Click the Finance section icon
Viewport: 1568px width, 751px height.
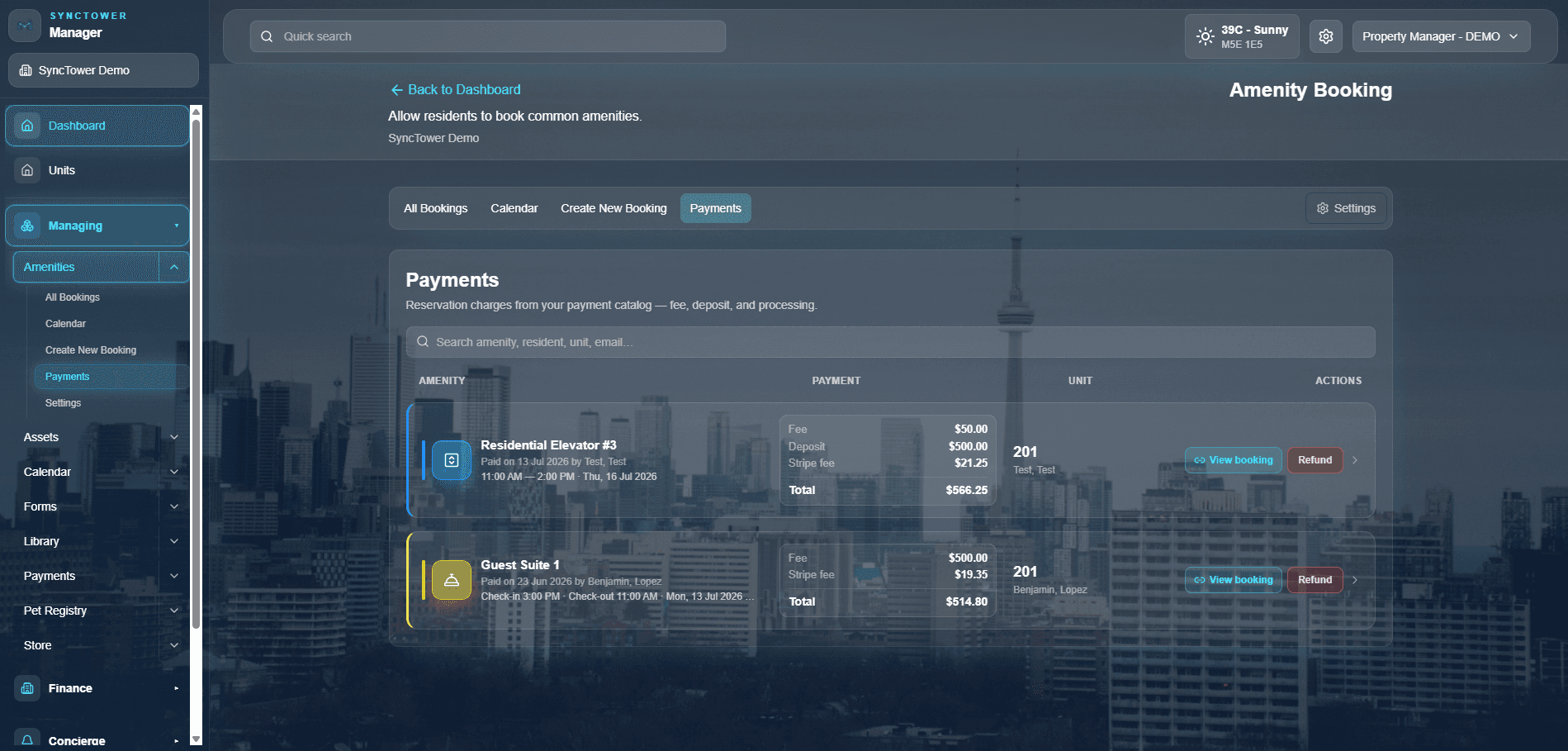tap(27, 688)
